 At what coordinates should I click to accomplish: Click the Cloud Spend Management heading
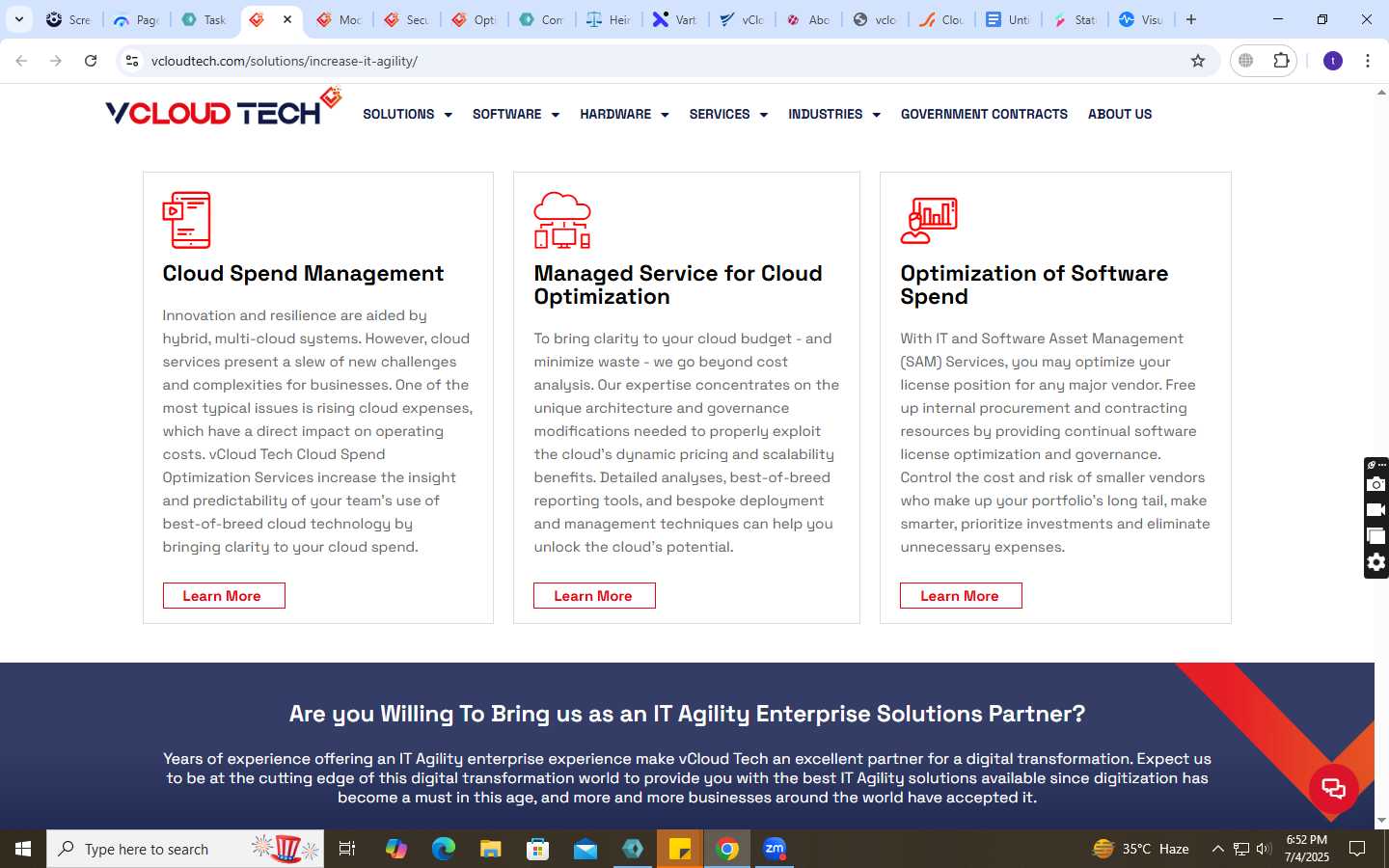pos(303,274)
